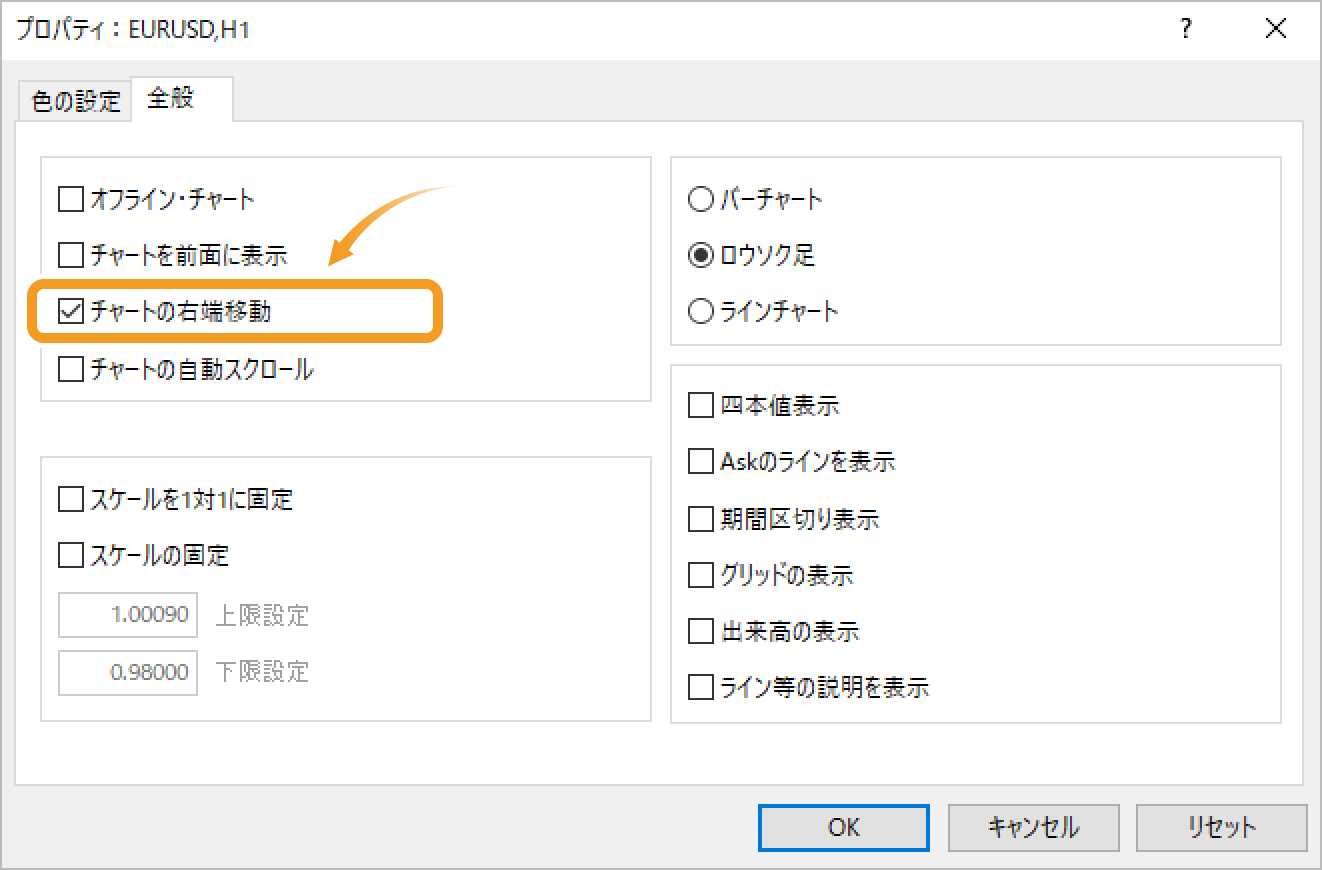
Task: Select ロウソク足 radio button
Action: 701,256
